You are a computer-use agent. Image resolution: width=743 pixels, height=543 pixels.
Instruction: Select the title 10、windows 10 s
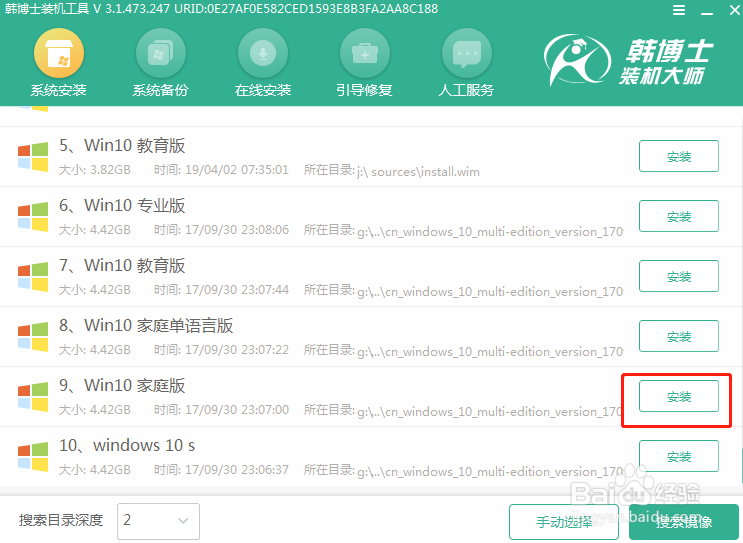[127, 446]
